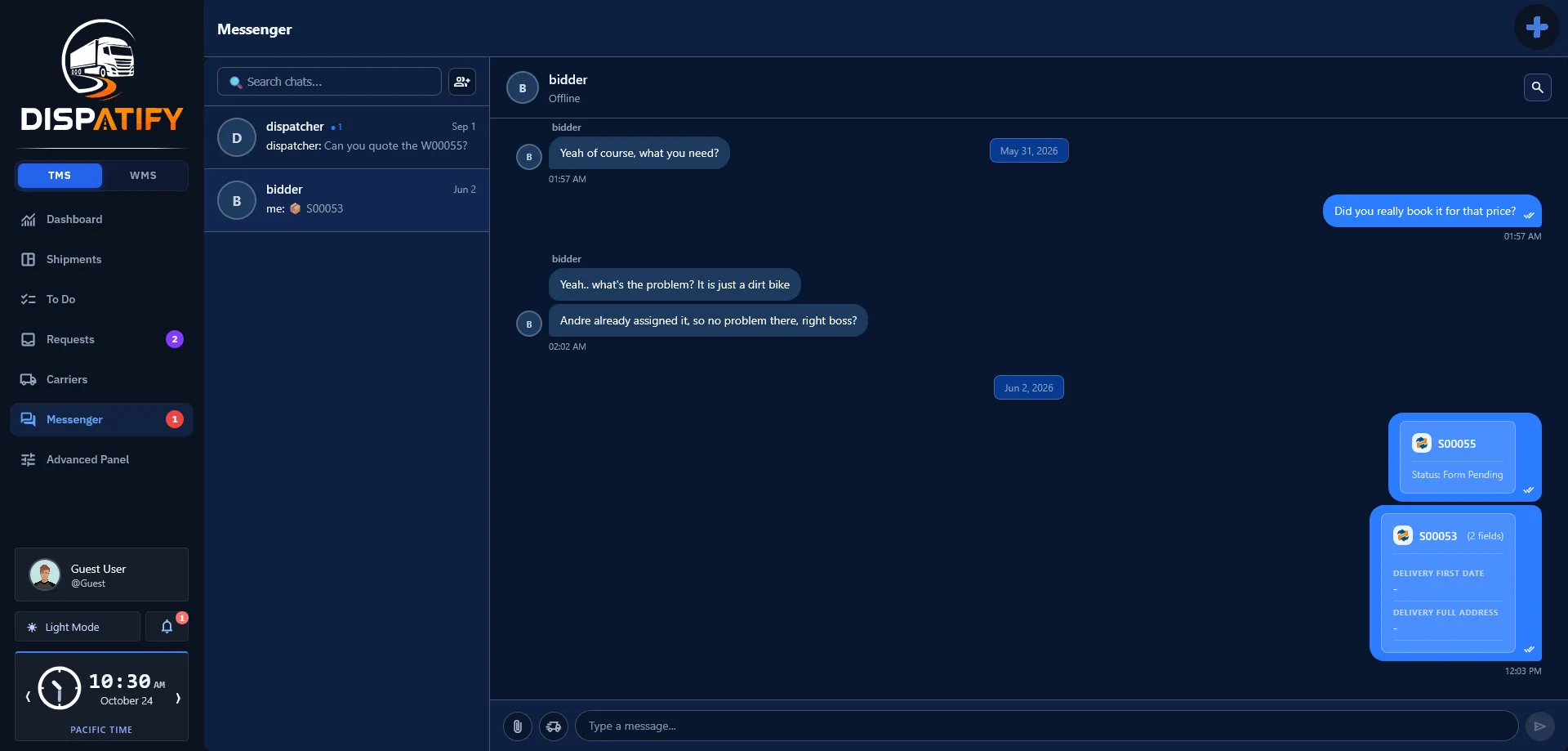The height and width of the screenshot is (751, 1568).
Task: Open the S00053 shipment fields card
Action: 1448,583
